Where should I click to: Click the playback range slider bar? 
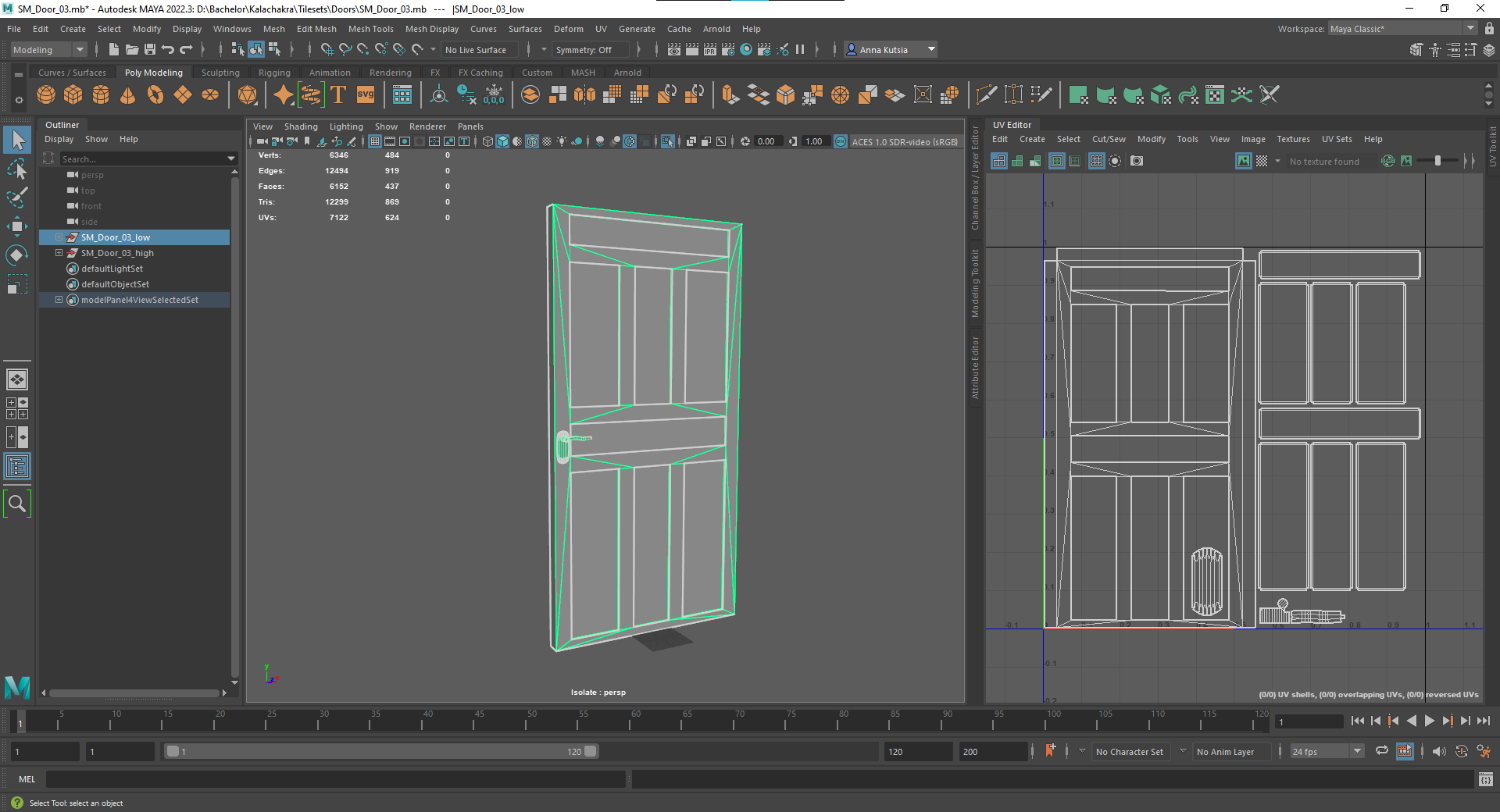[x=381, y=751]
